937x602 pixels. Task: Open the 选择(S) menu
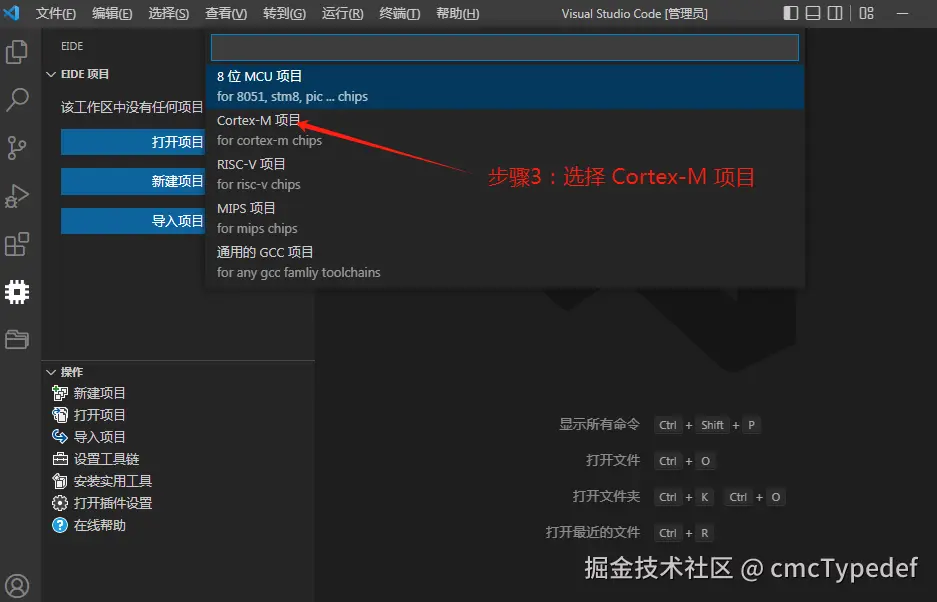[169, 13]
